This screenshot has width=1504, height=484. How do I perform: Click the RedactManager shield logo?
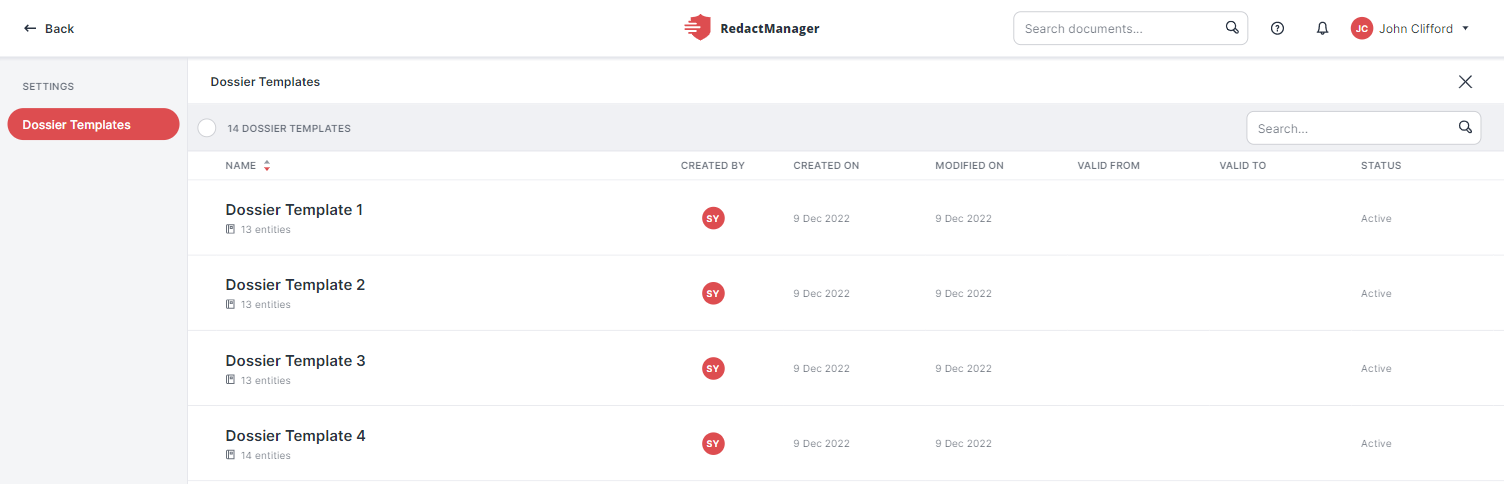point(698,28)
